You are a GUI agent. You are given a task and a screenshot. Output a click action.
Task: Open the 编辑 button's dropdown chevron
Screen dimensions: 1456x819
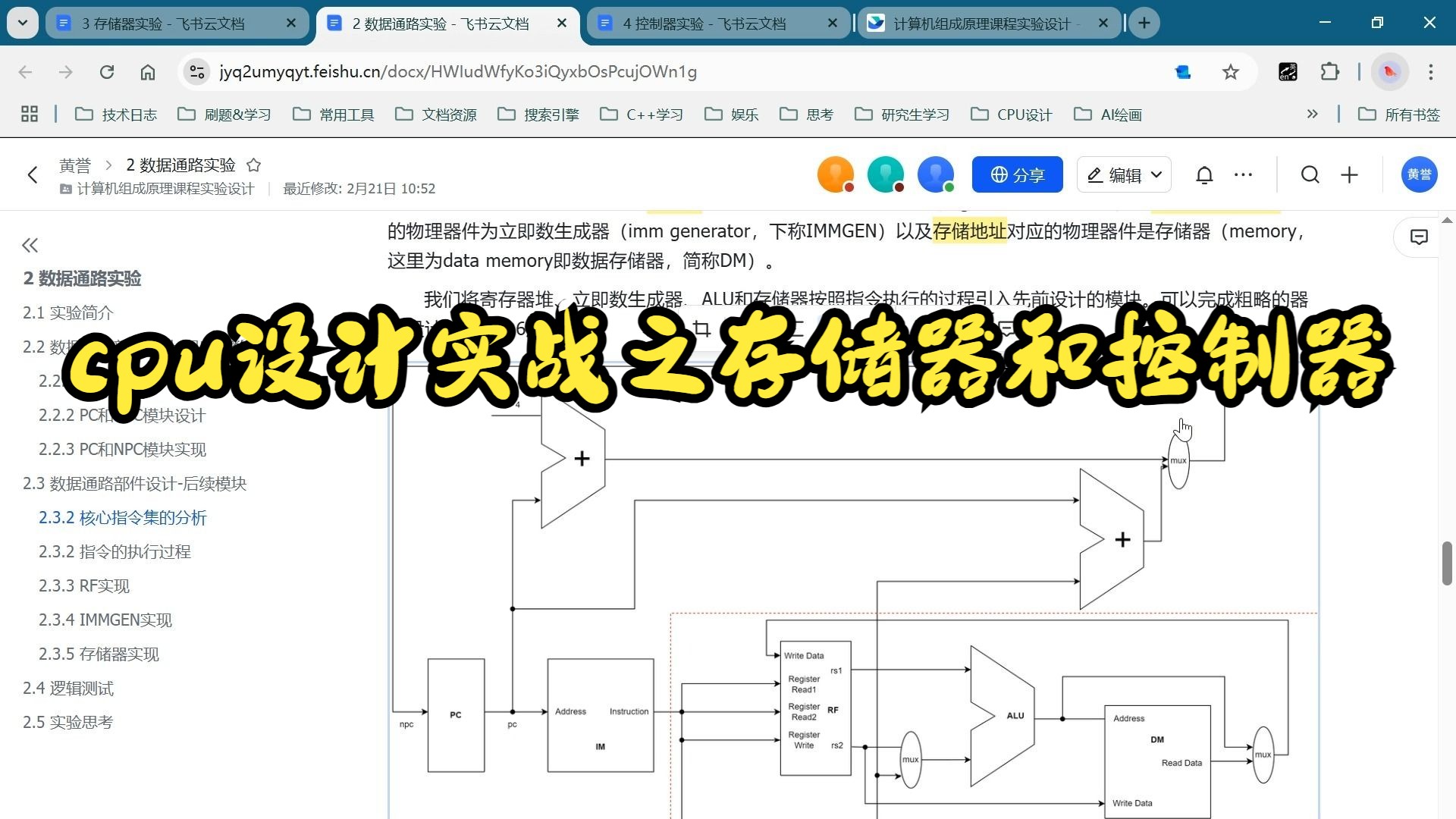point(1156,174)
